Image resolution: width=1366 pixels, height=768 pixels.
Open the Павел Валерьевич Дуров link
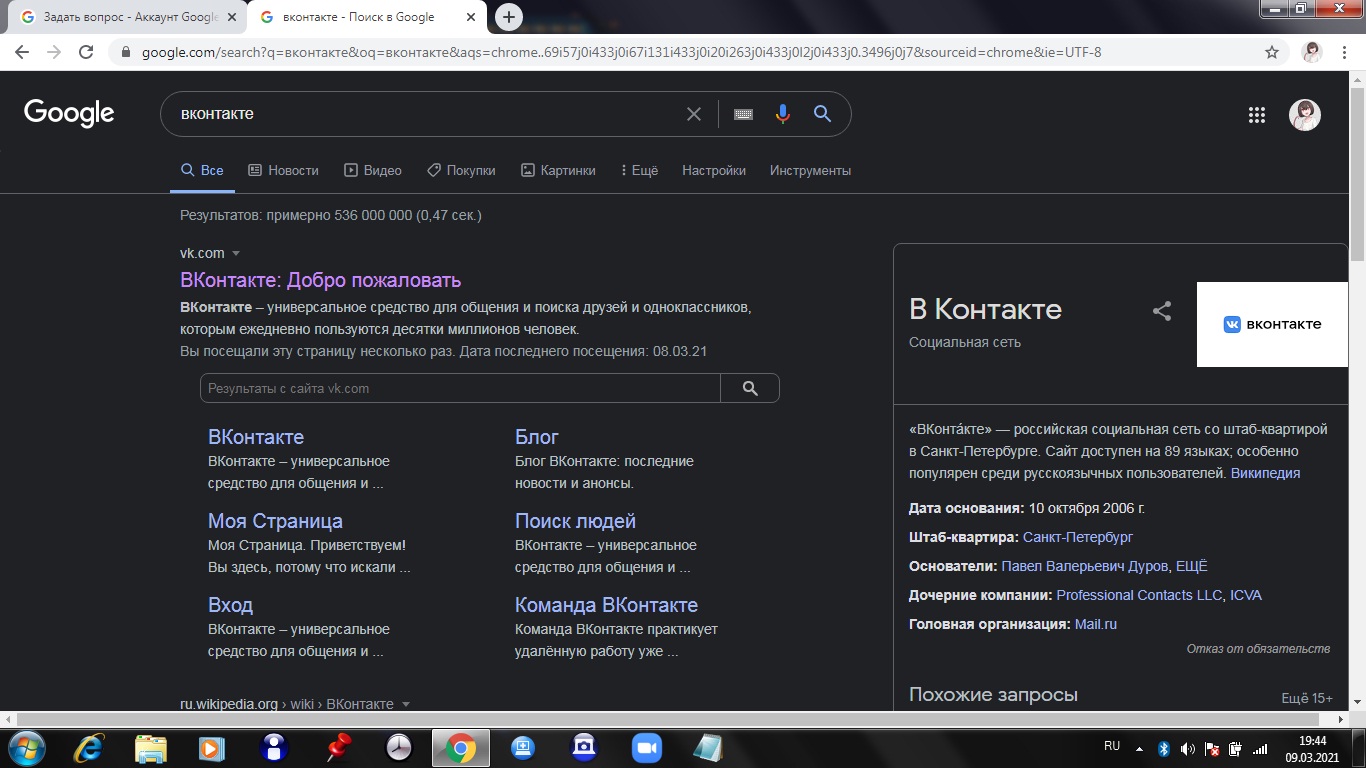pyautogui.click(x=1085, y=566)
